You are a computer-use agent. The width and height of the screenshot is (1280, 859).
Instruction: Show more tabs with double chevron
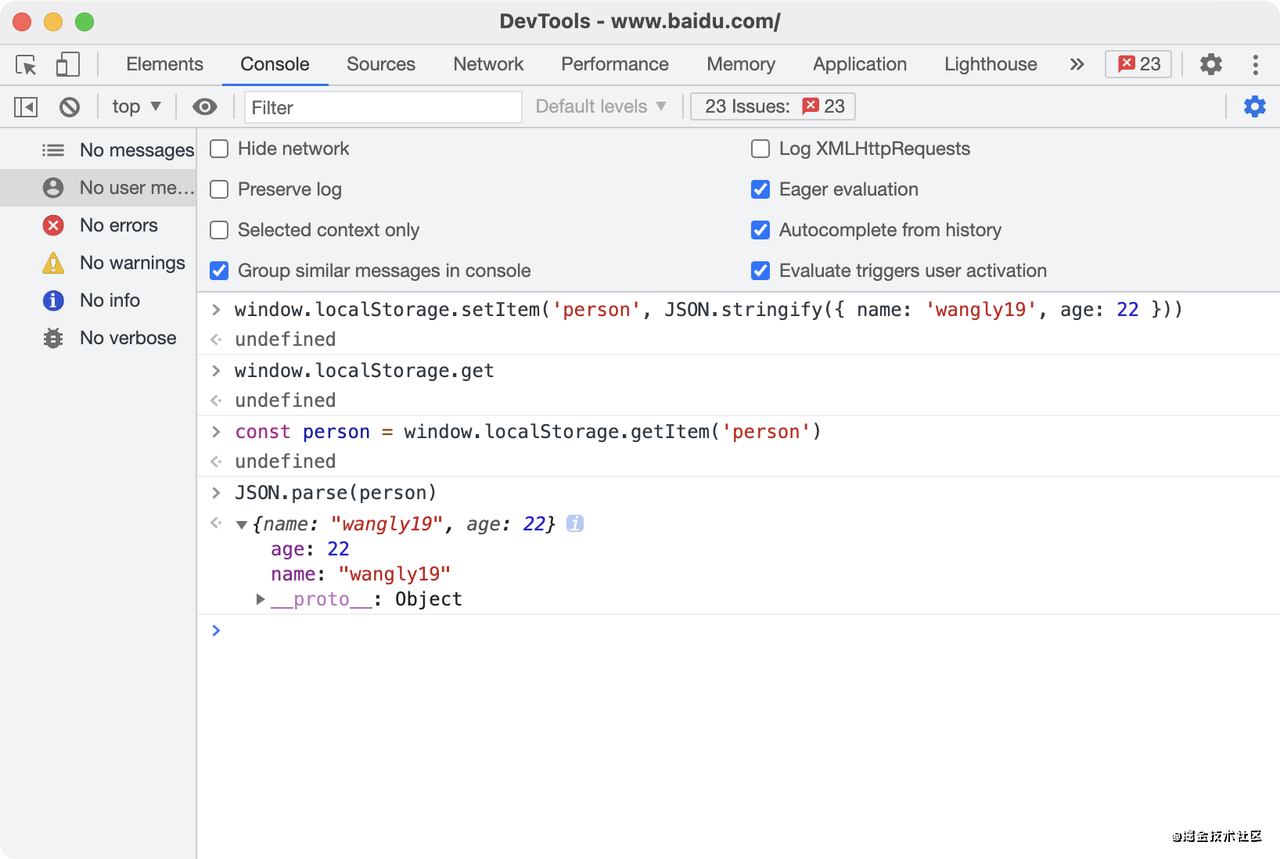click(1077, 65)
